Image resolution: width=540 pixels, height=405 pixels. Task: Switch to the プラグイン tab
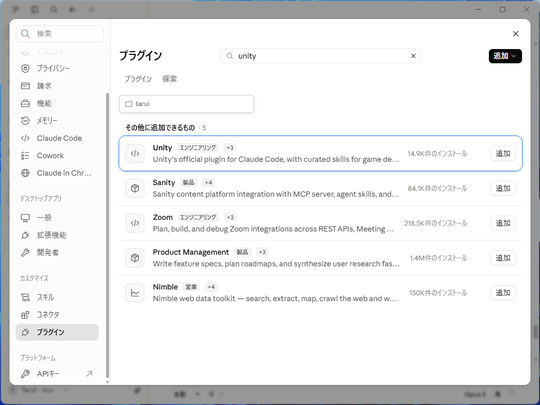coord(138,79)
